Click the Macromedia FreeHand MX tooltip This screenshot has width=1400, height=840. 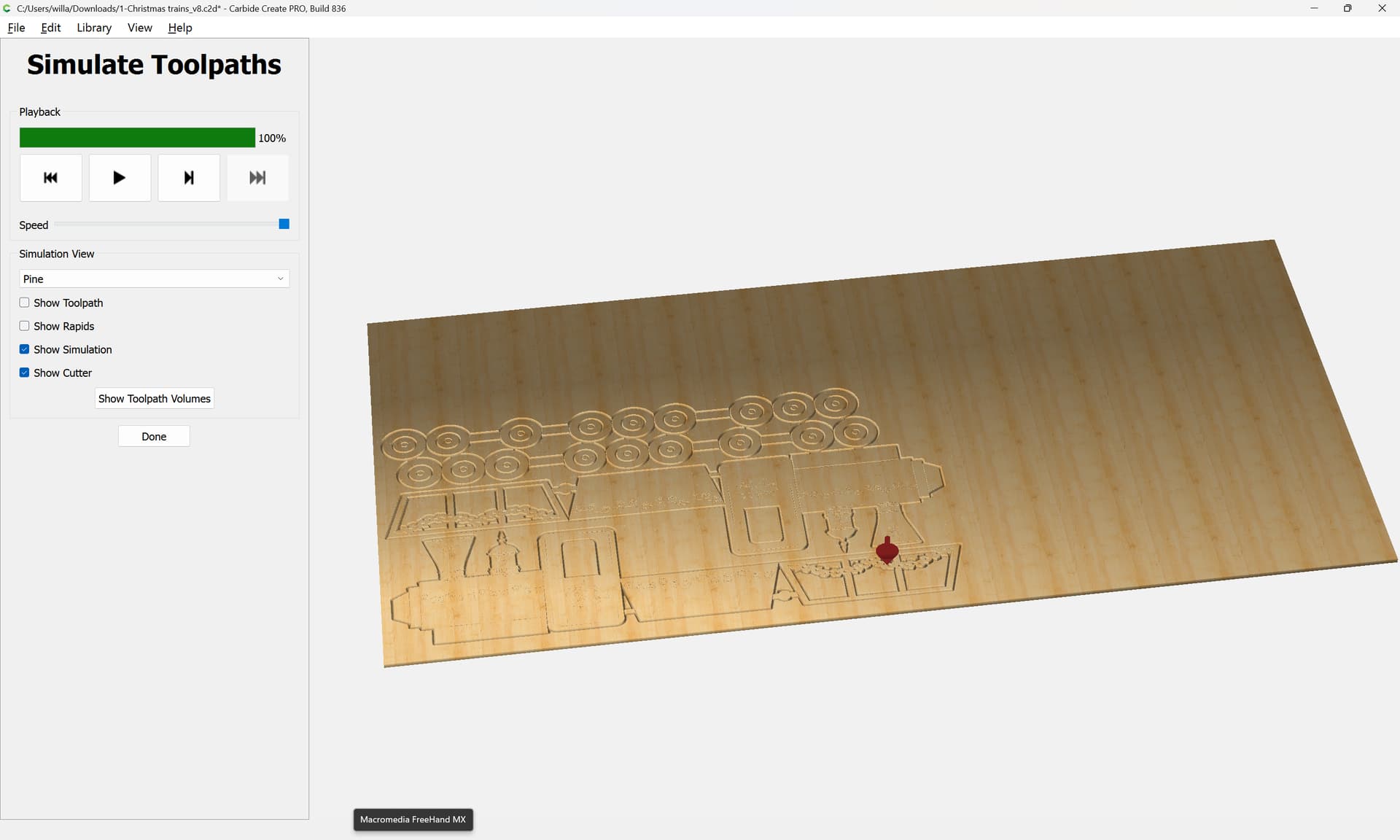413,820
